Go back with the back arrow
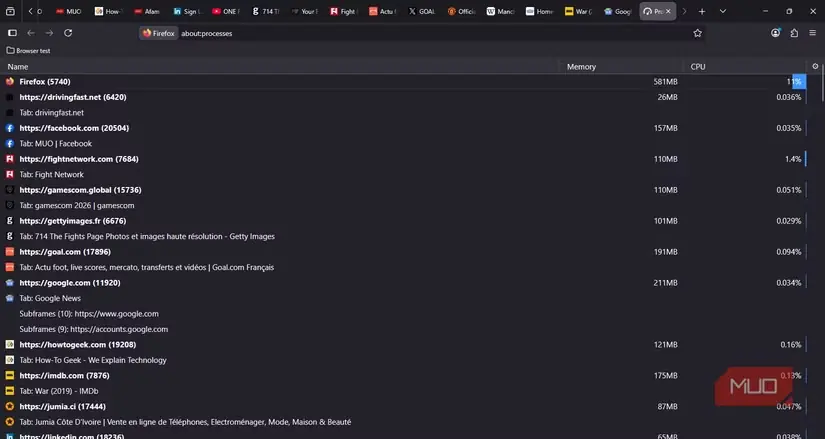Screen dimensions: 825x439 pos(31,33)
